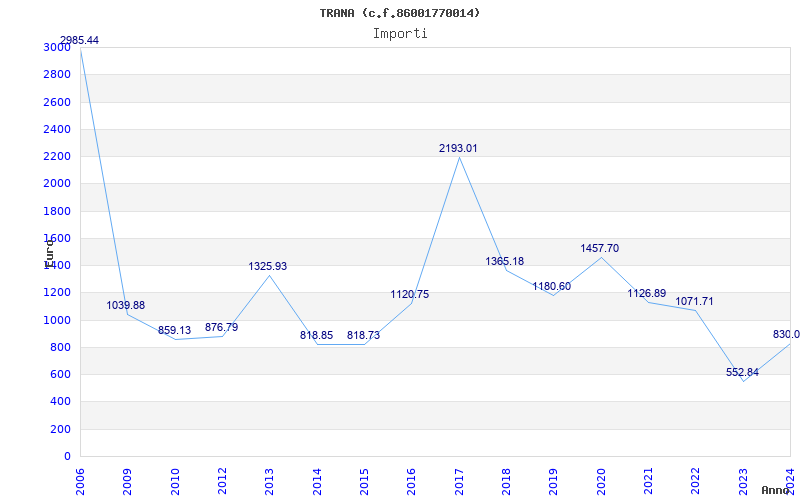Viewport: 800px width, 500px height.
Task: Select the 2000 y-axis tick label
Action: 57,184
